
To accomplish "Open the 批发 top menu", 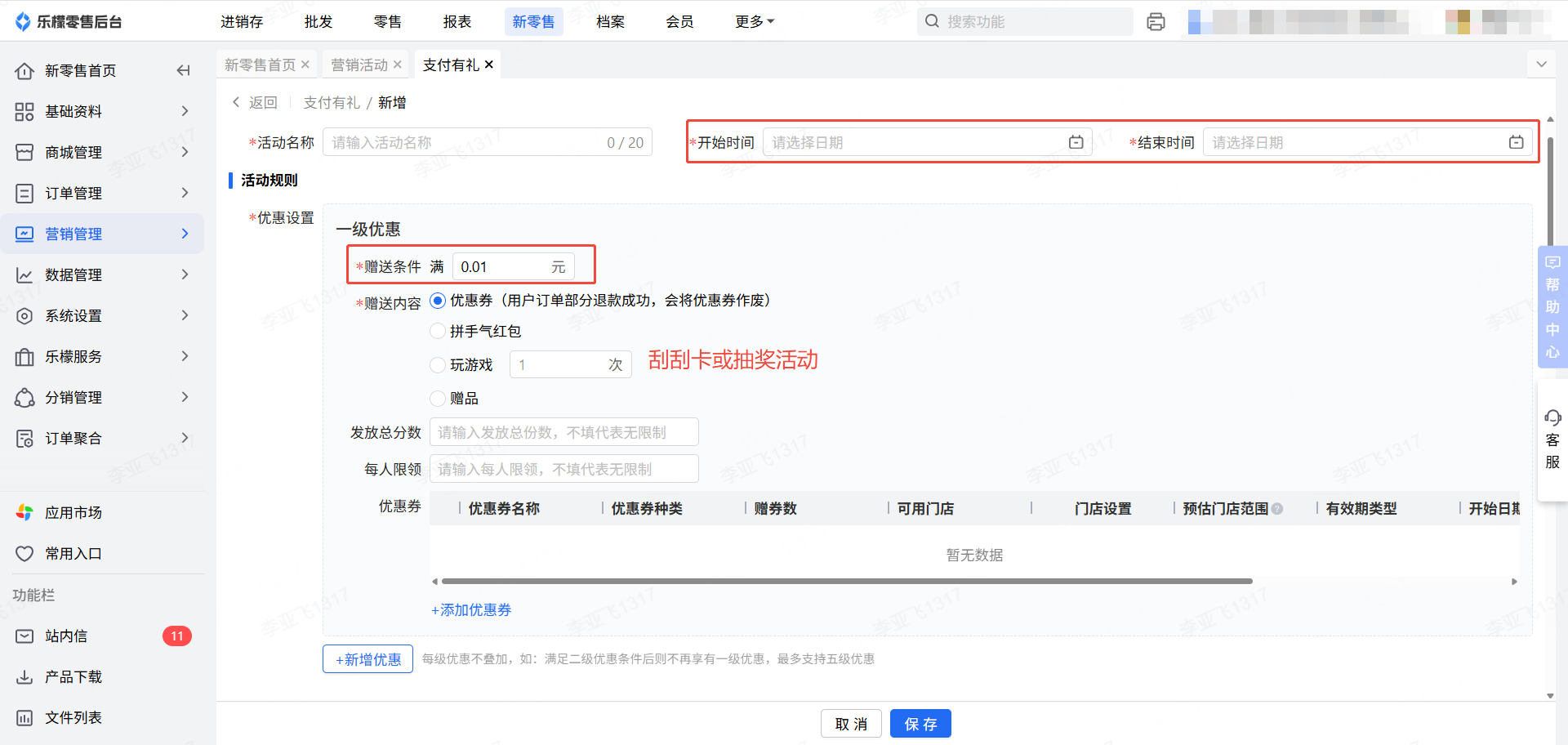I will point(318,22).
